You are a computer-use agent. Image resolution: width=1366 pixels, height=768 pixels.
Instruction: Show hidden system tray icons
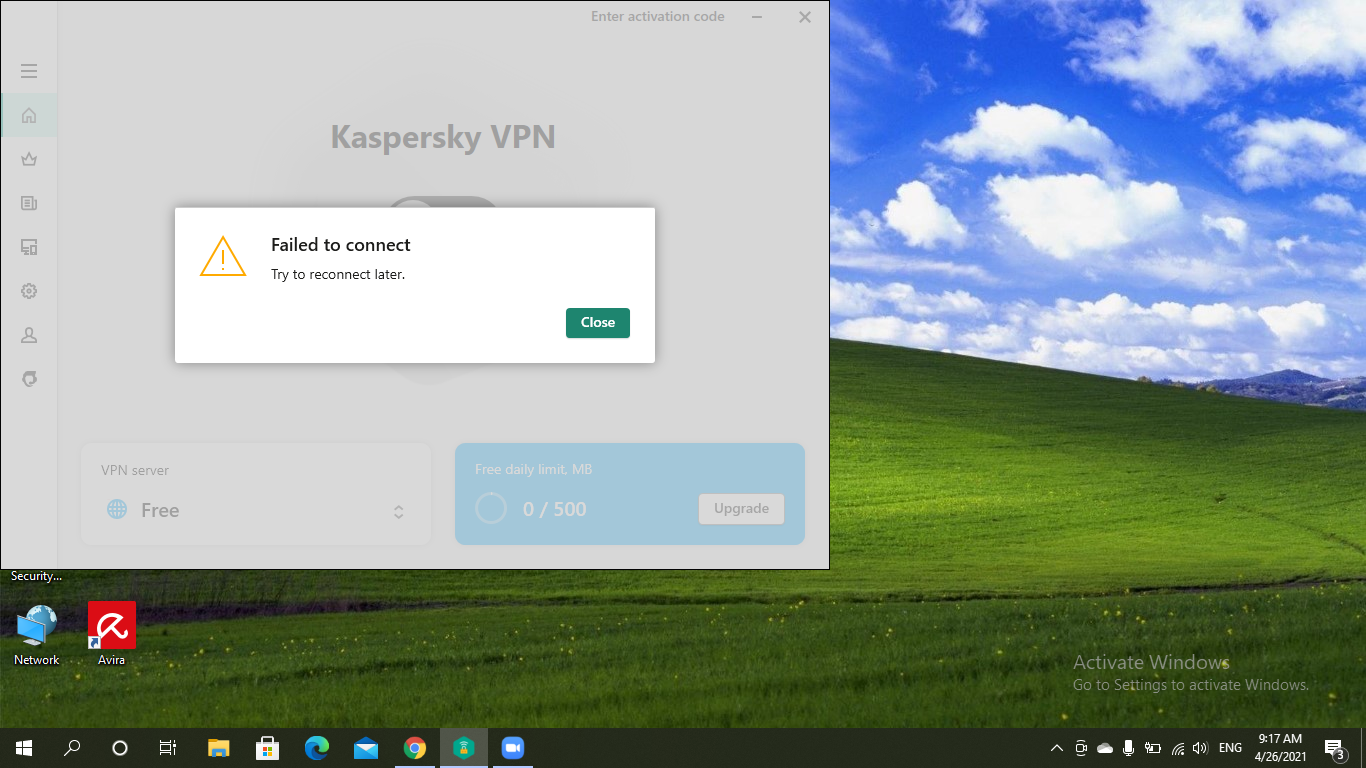1057,748
